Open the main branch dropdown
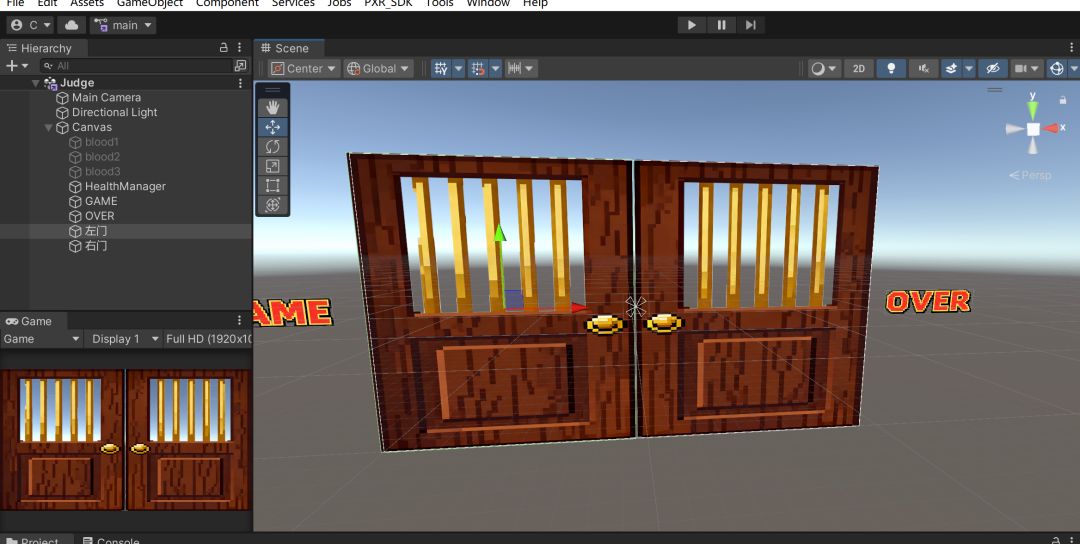The width and height of the screenshot is (1080, 544). pyautogui.click(x=124, y=25)
